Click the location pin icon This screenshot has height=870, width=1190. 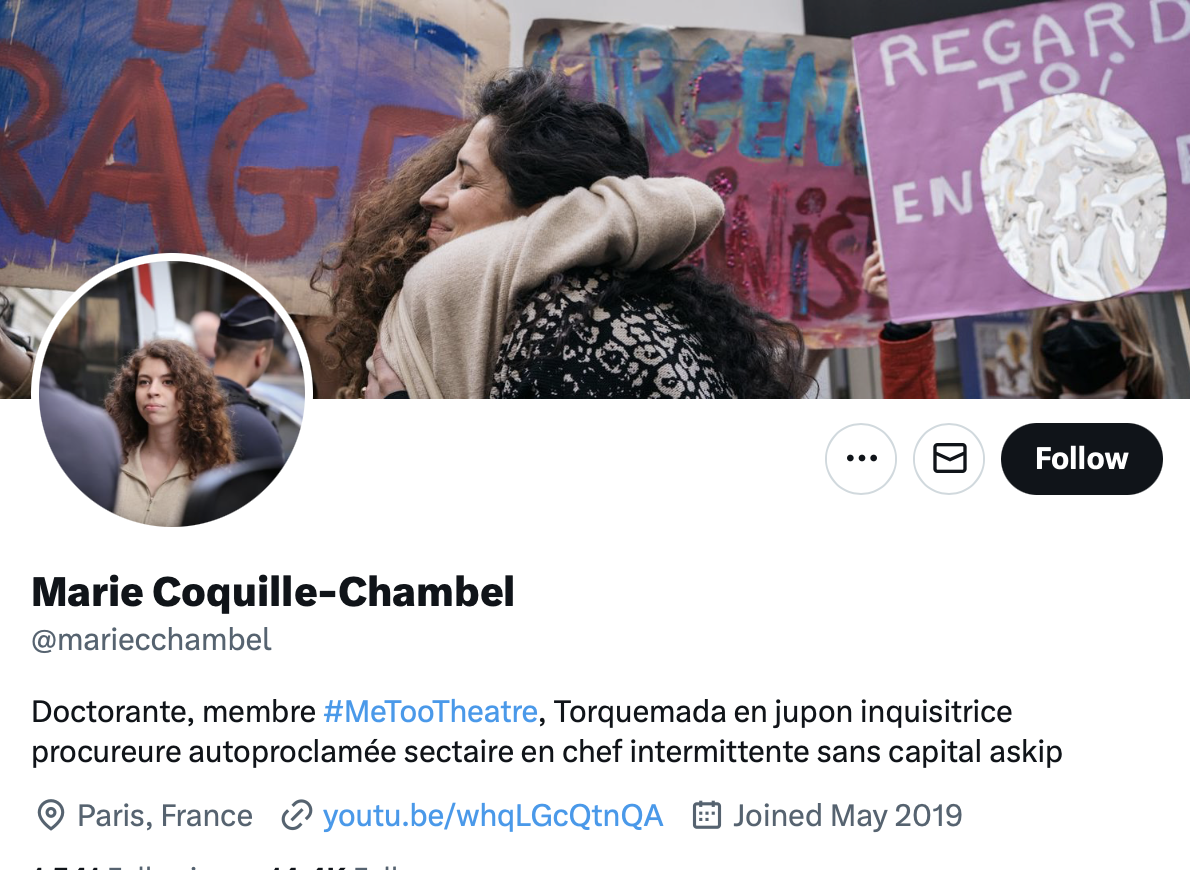point(51,816)
